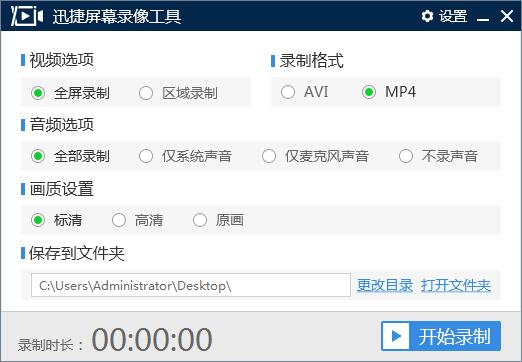Start recording with 开始录制 button
The width and height of the screenshot is (522, 362).
click(x=441, y=336)
